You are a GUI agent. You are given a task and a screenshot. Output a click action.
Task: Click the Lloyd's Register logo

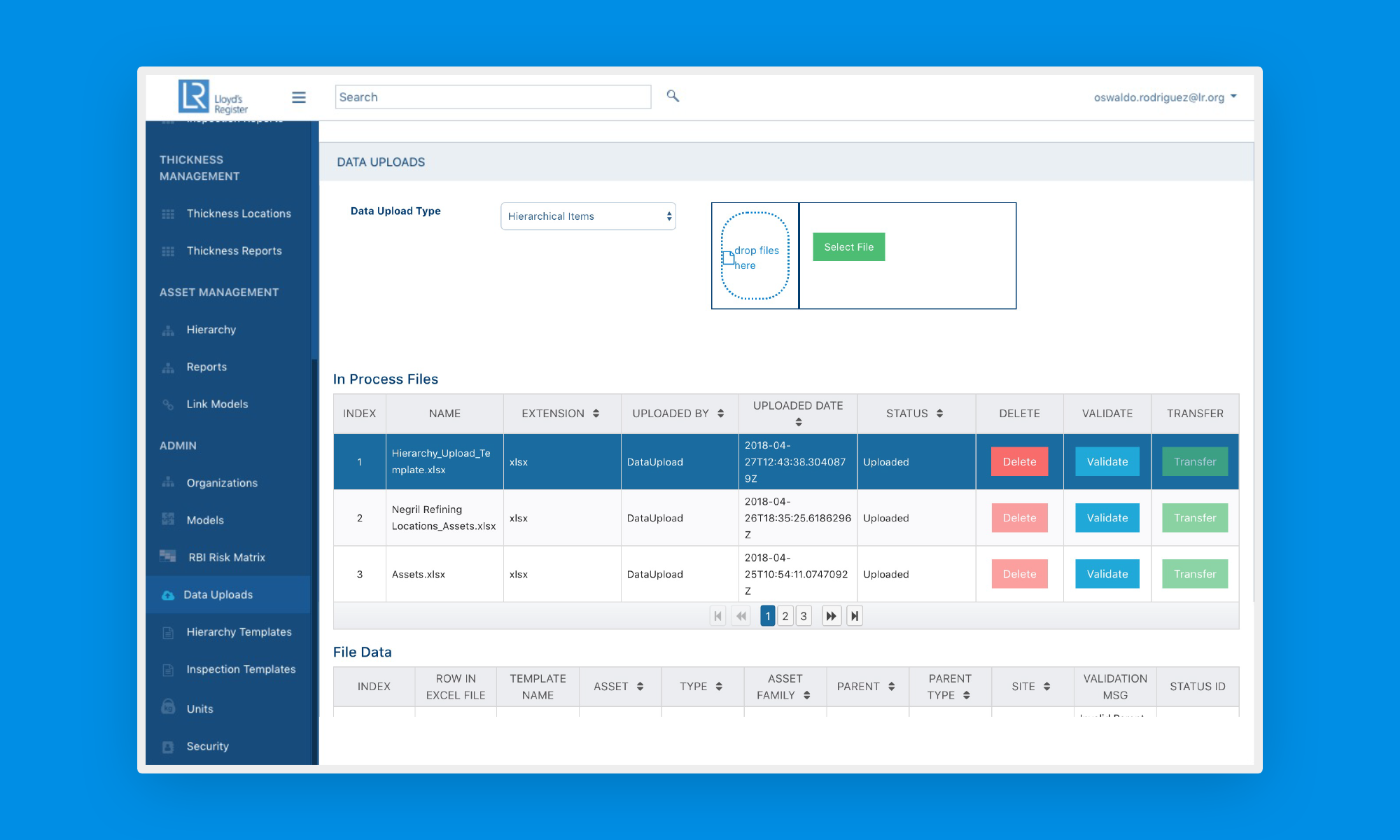213,97
